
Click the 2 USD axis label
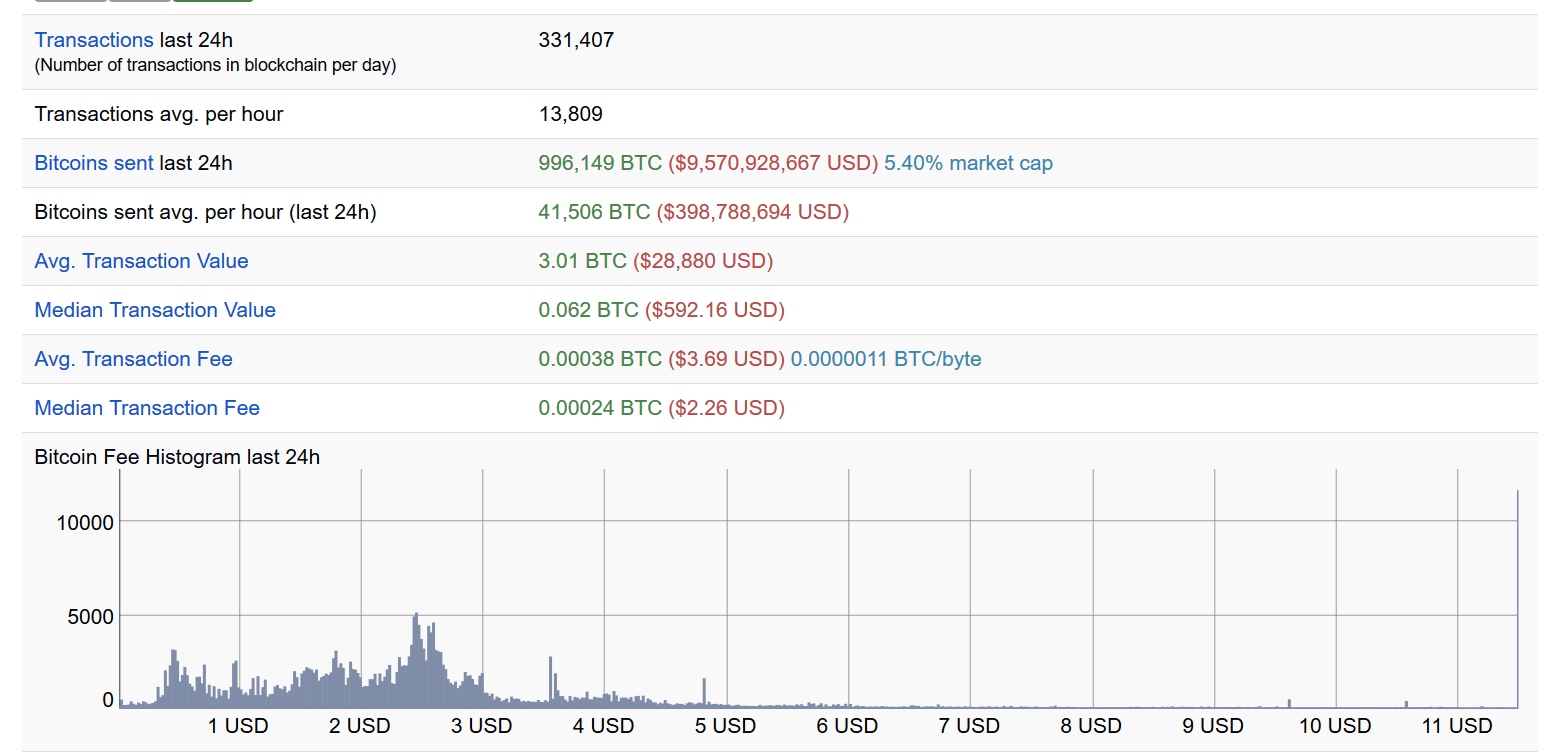click(x=360, y=726)
